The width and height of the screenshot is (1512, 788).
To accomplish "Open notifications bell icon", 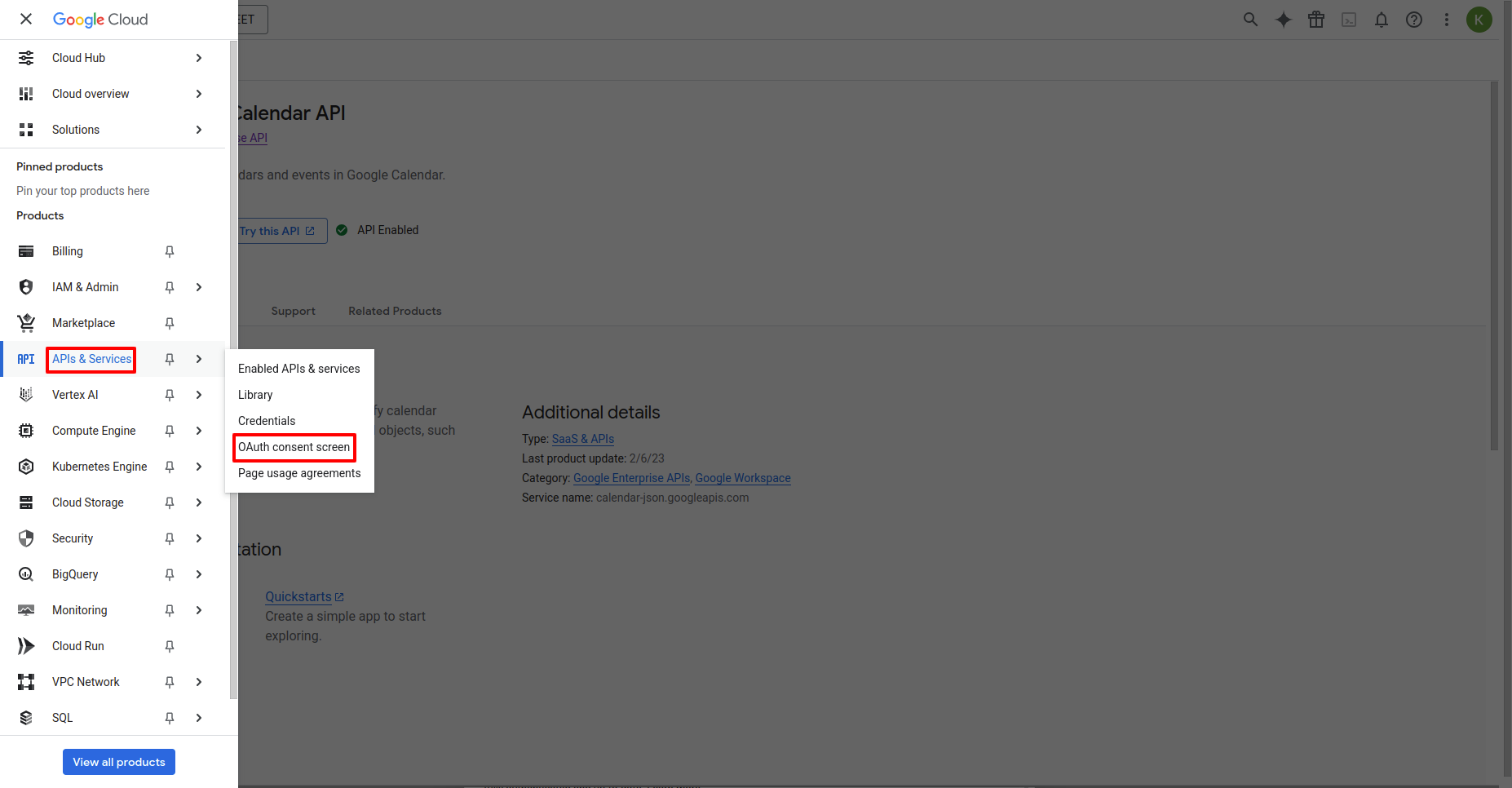I will 1382,20.
